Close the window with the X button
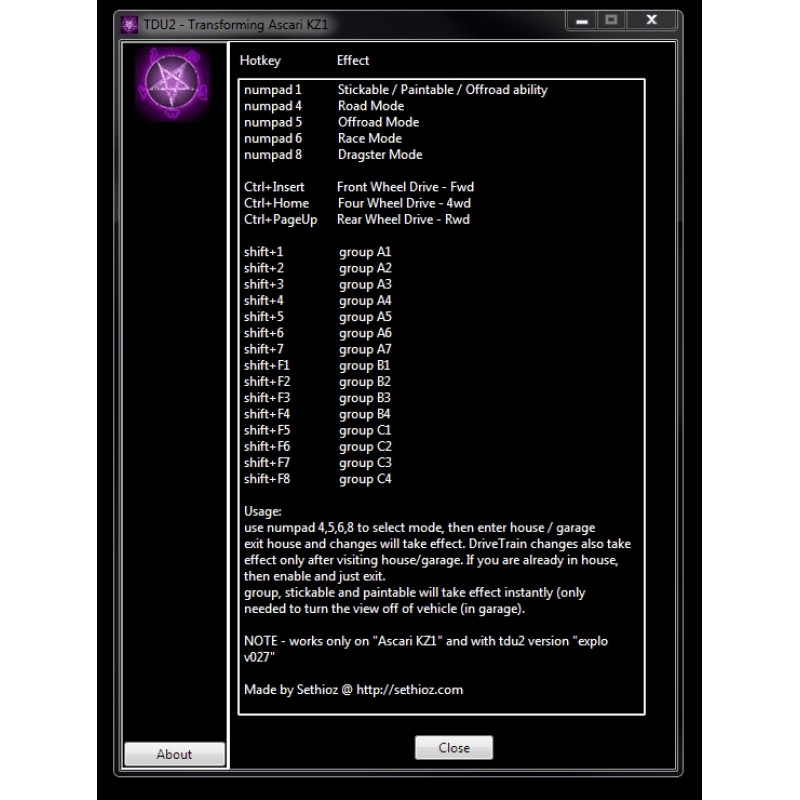This screenshot has width=800, height=800. pyautogui.click(x=652, y=20)
